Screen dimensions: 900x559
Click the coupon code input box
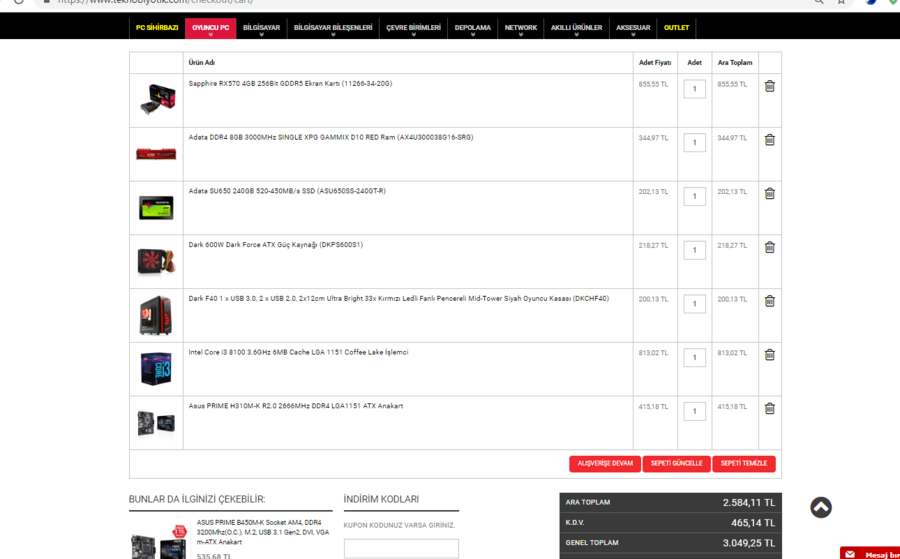click(401, 548)
